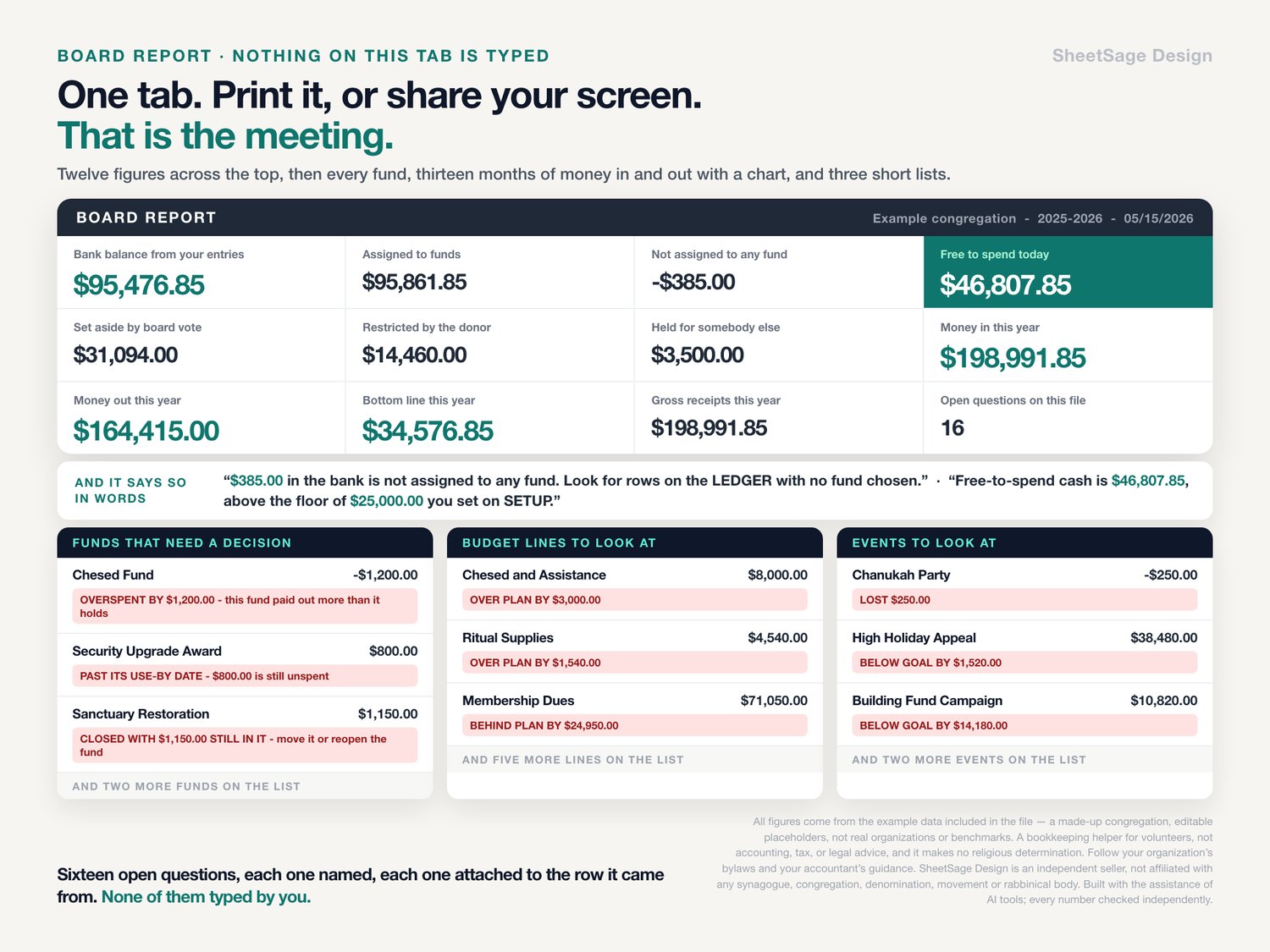This screenshot has height=952, width=1270.
Task: Click the Security Upgrade Award past-date warning
Action: point(245,676)
